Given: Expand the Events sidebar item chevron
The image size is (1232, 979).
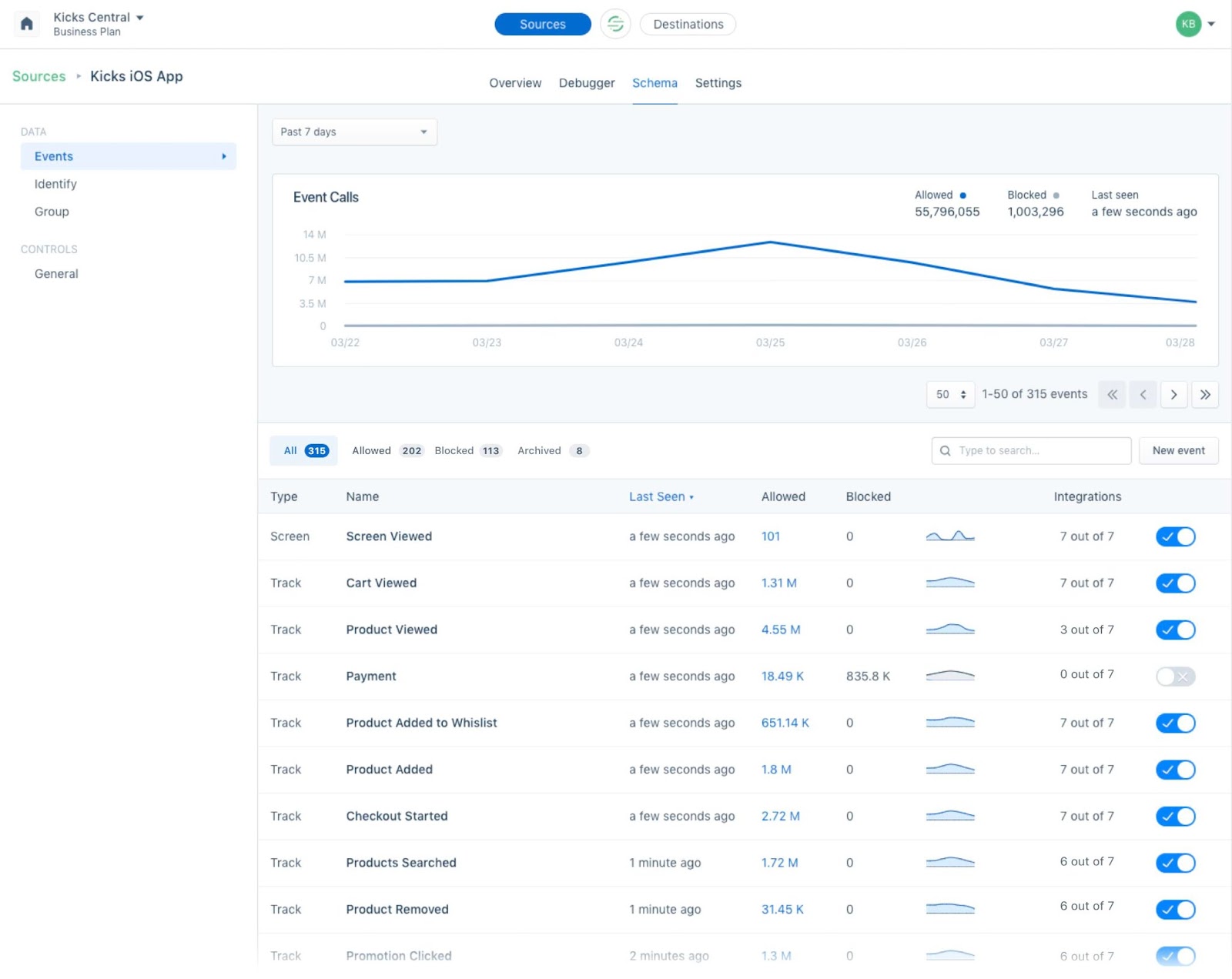Looking at the screenshot, I should point(224,156).
